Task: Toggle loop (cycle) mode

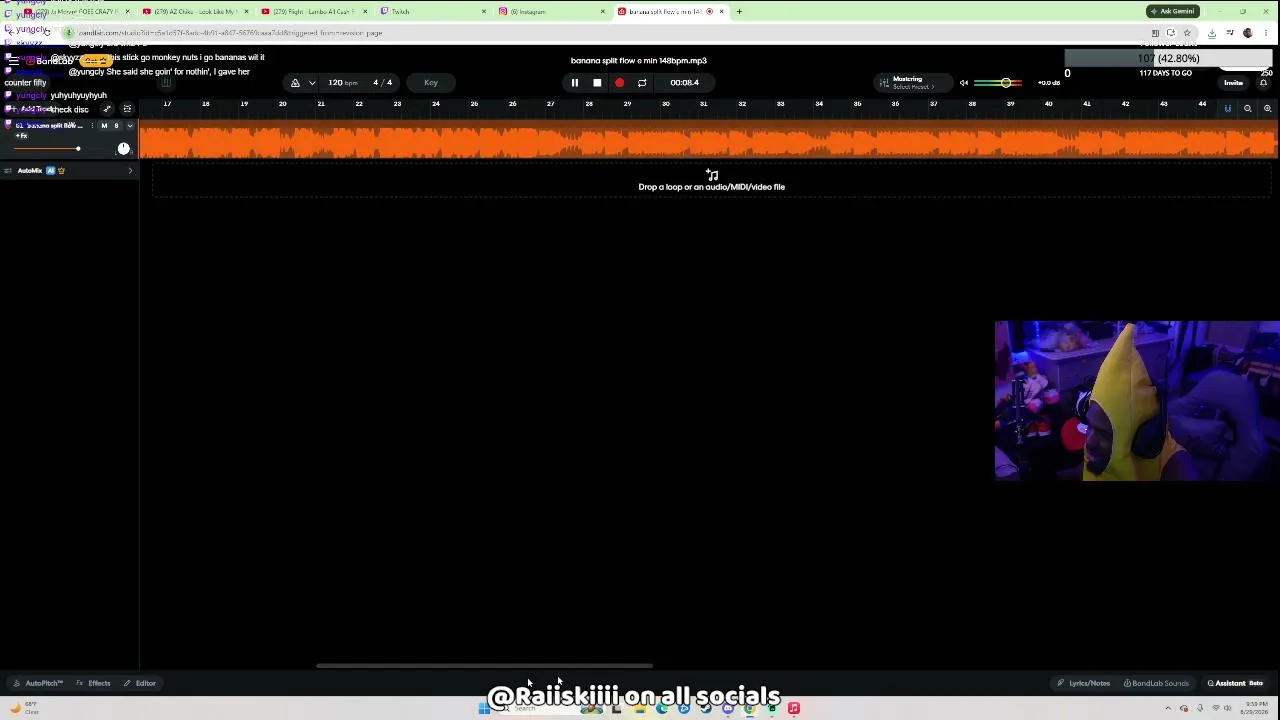Action: [642, 83]
